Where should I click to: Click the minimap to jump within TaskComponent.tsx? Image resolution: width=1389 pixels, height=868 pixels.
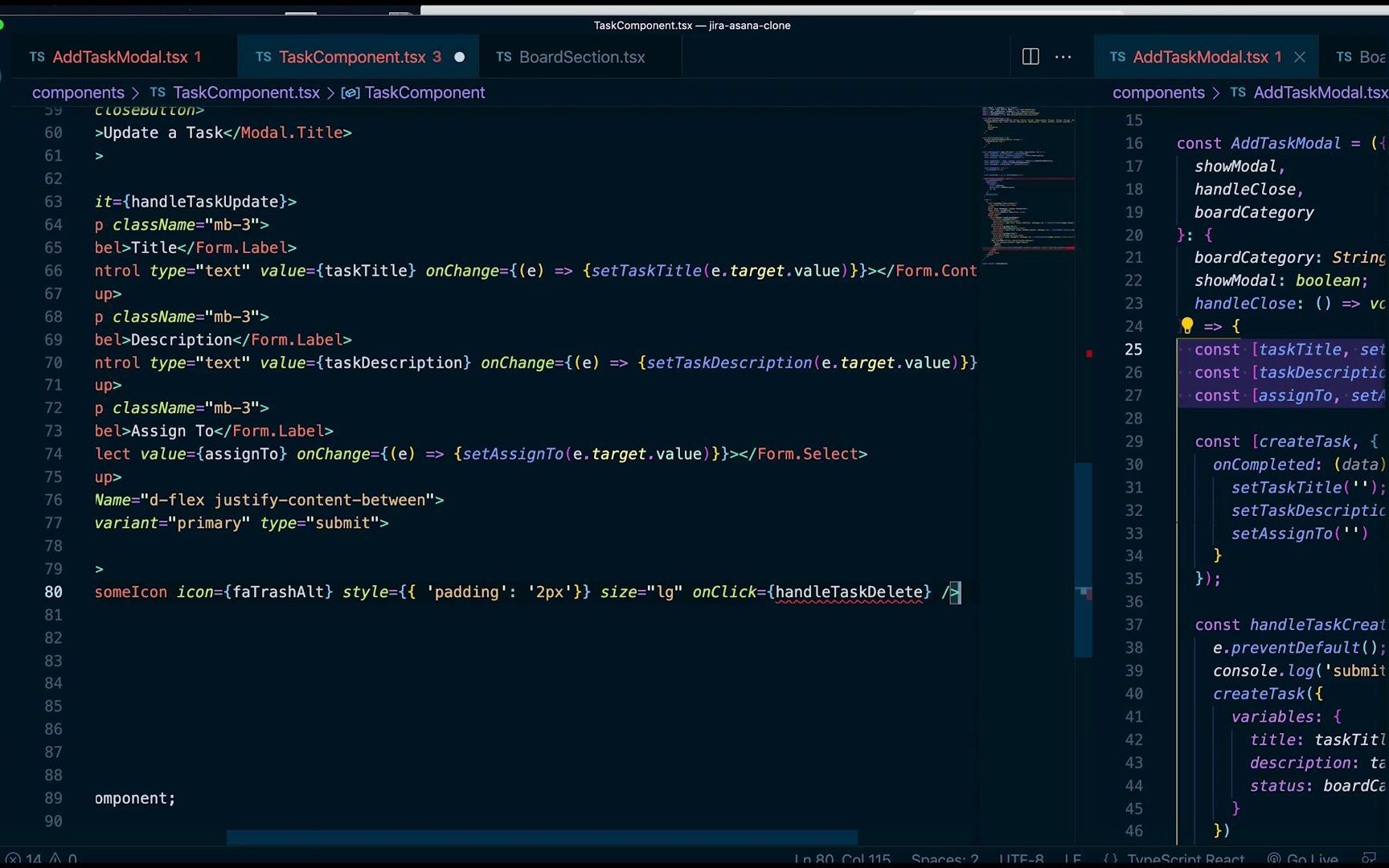[1027, 185]
